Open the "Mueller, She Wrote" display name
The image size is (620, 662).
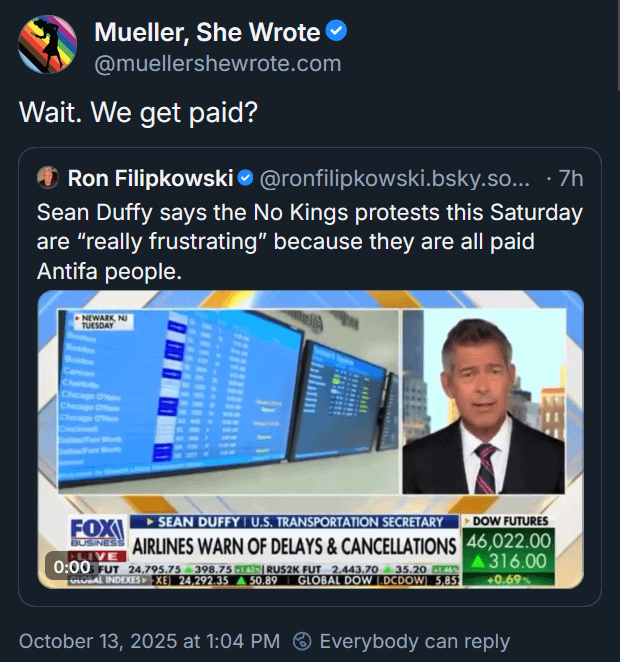(207, 32)
